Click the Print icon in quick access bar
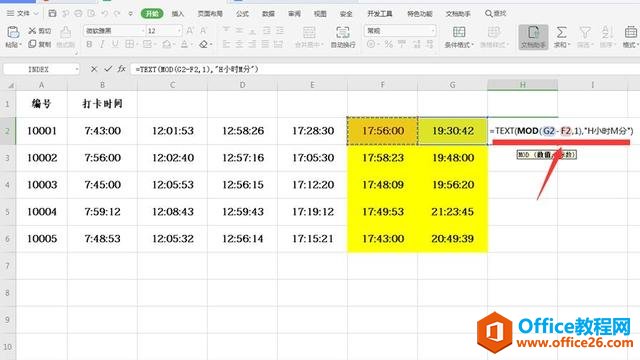 pos(78,13)
